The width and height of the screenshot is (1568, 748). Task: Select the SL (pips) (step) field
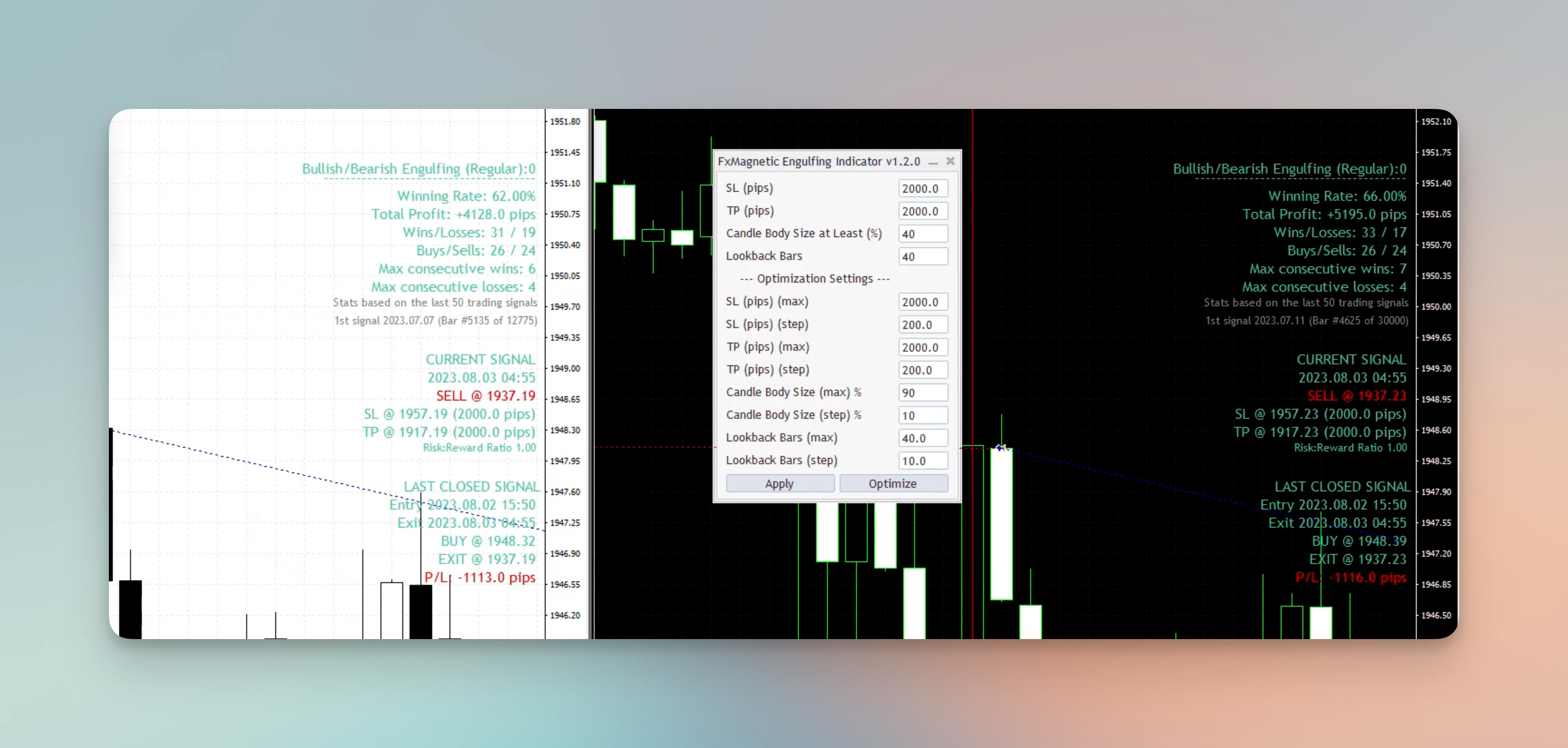coord(923,324)
